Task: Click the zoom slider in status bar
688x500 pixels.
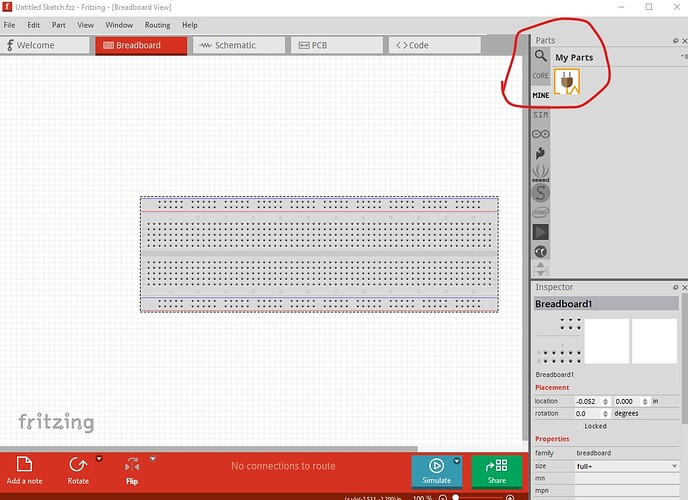Action: (x=458, y=497)
